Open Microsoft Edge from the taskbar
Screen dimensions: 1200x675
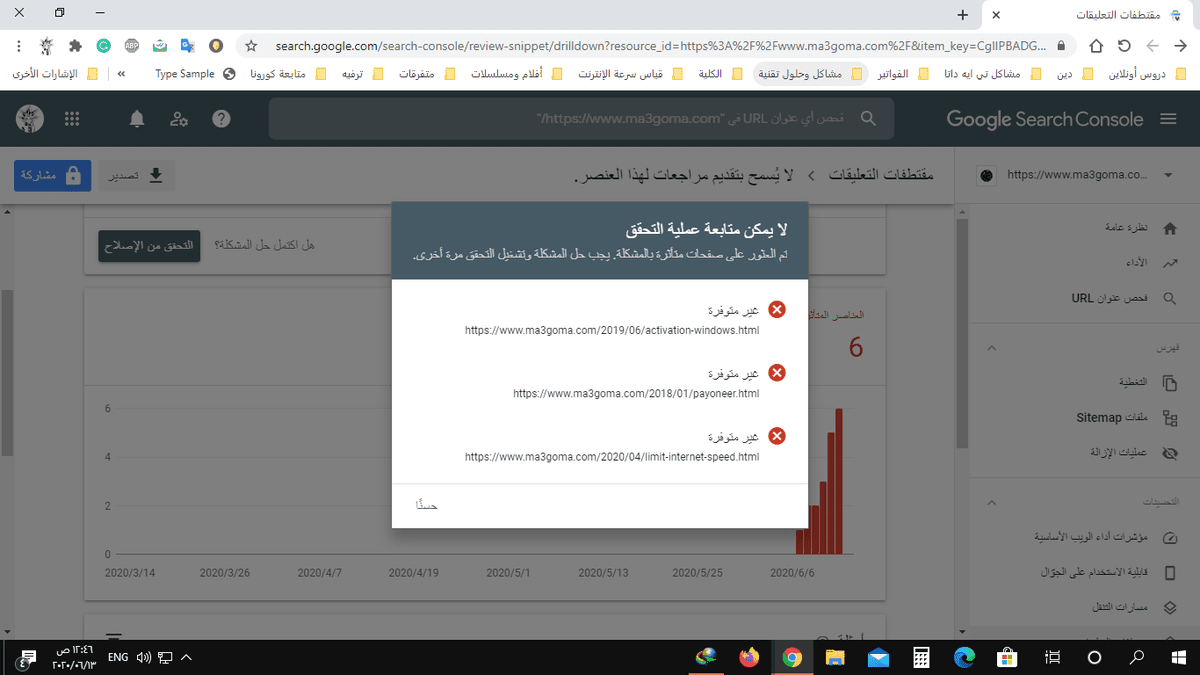click(964, 657)
